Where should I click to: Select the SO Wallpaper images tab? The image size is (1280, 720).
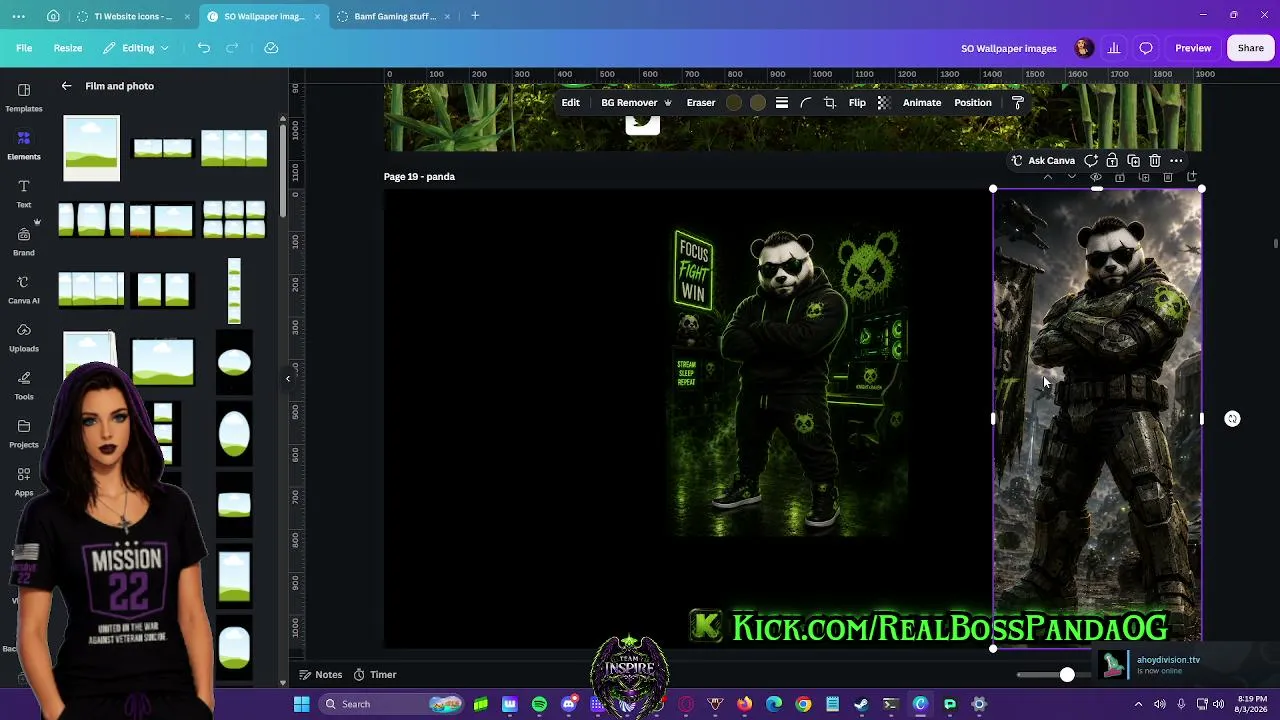pos(264,16)
